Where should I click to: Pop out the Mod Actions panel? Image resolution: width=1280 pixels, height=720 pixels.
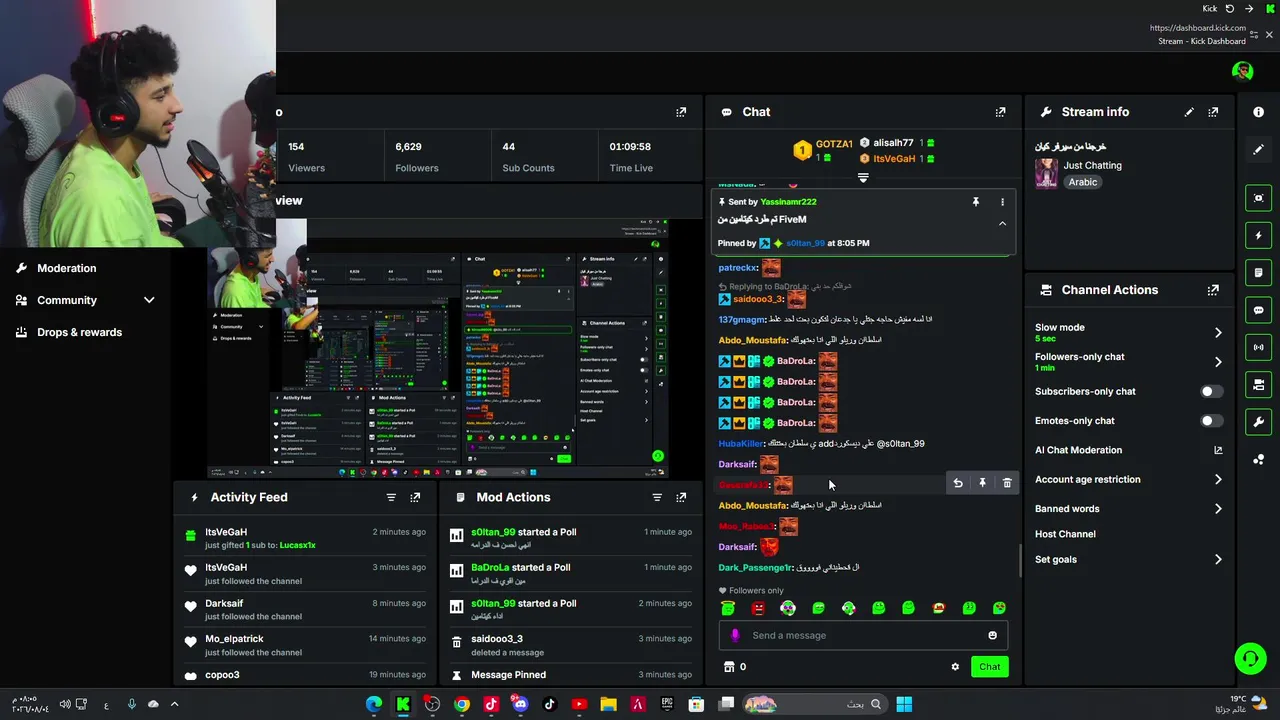681,497
